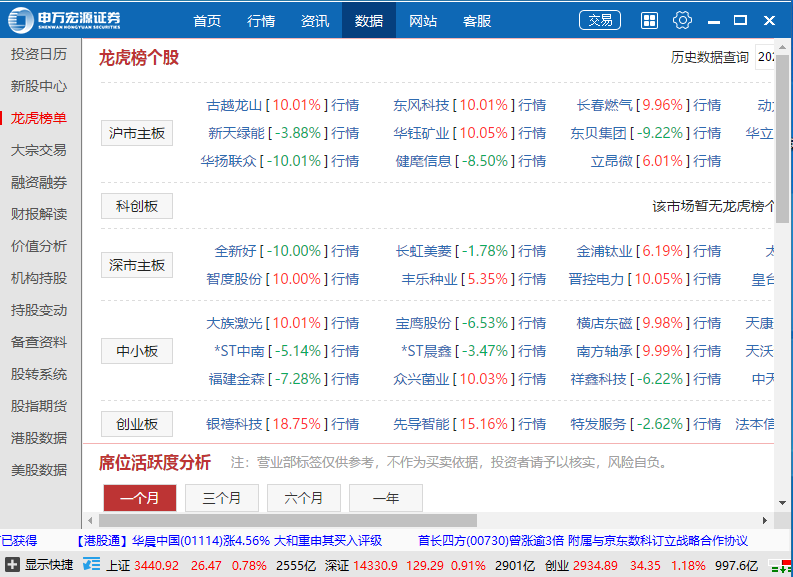Screen dimensions: 793x577
Task: Select the 一年 period button
Action: [x=386, y=498]
